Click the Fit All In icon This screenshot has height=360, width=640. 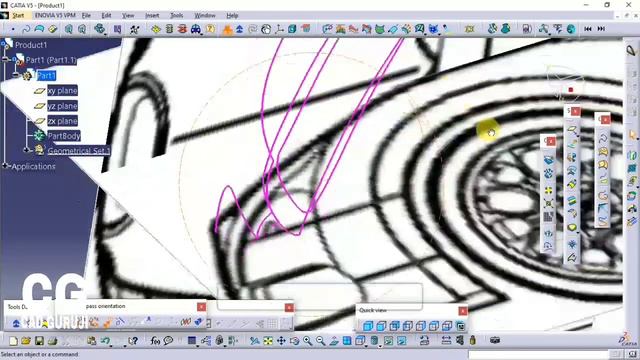[268, 341]
